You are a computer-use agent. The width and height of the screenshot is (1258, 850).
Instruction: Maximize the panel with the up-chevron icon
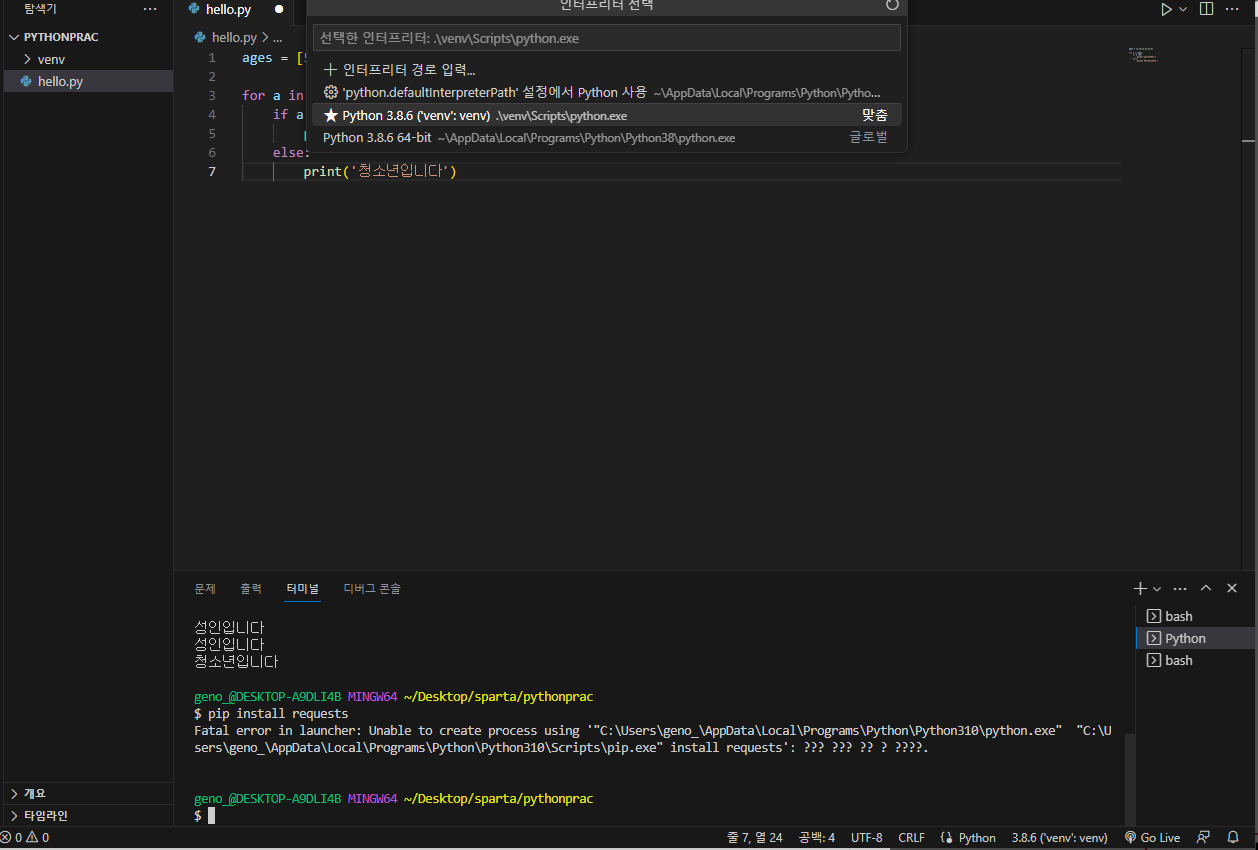1206,589
